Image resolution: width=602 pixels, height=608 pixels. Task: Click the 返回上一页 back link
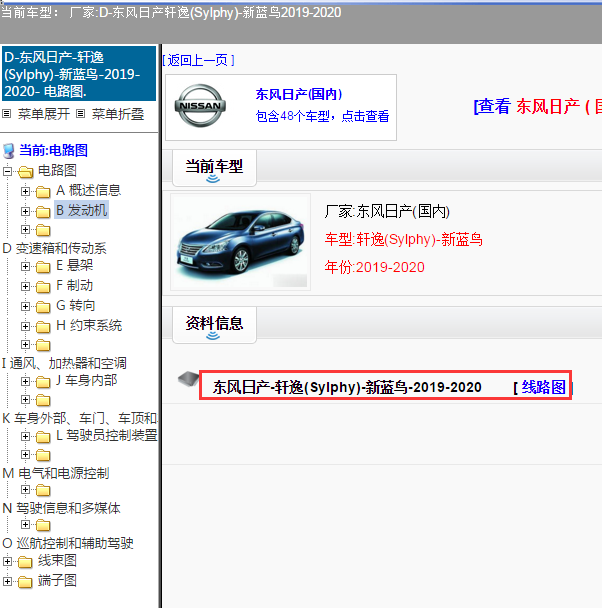tap(198, 60)
